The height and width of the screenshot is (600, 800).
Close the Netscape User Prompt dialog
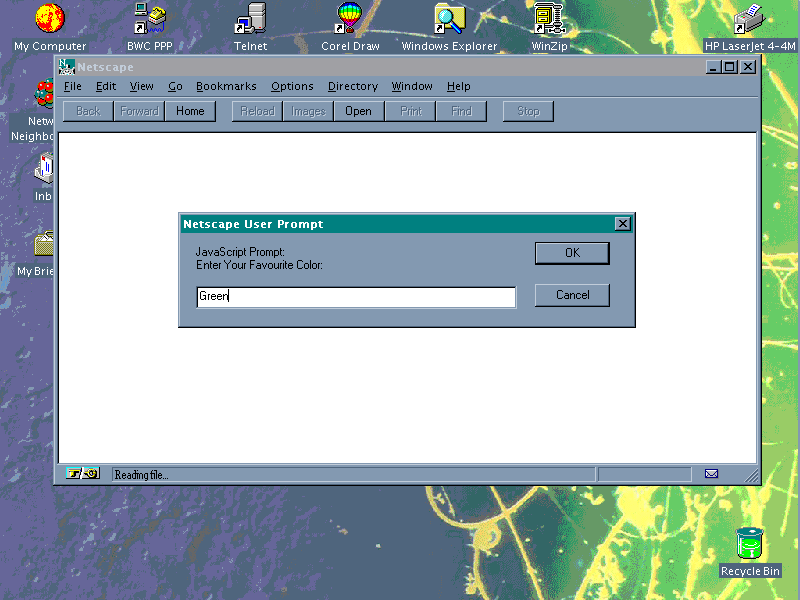pos(623,224)
